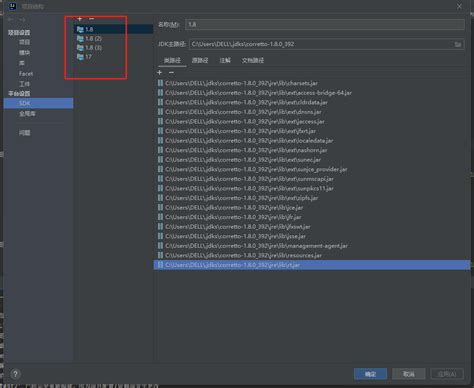The width and height of the screenshot is (474, 388).
Task: Open the 全局库 (Global Libraries) page
Action: pyautogui.click(x=27, y=114)
